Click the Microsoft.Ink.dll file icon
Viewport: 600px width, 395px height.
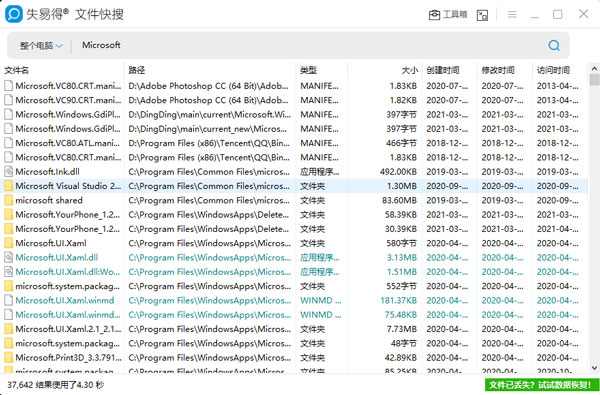[8, 171]
